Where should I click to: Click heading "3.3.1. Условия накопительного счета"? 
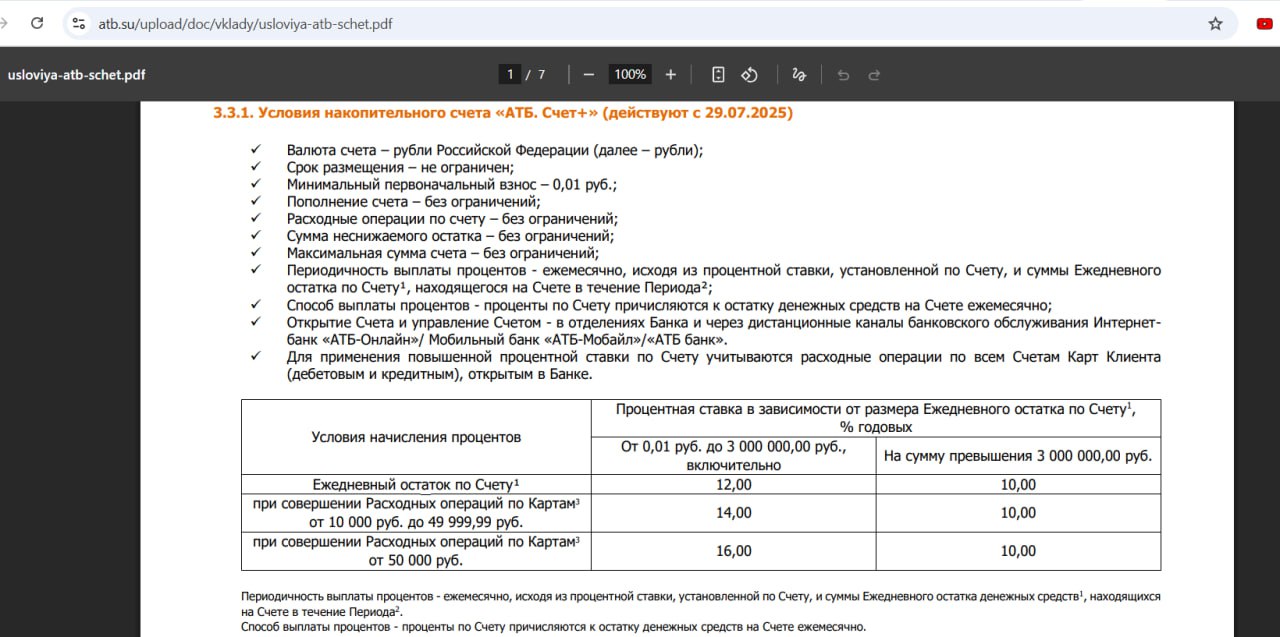coord(502,113)
